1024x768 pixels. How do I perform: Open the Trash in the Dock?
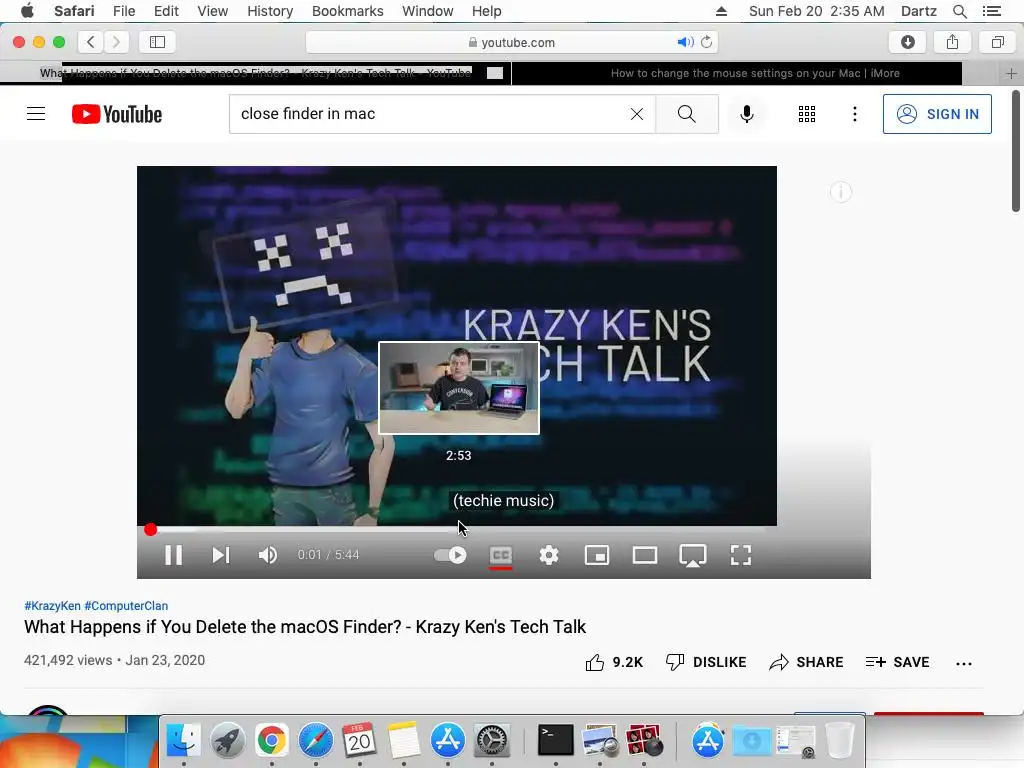(x=840, y=740)
